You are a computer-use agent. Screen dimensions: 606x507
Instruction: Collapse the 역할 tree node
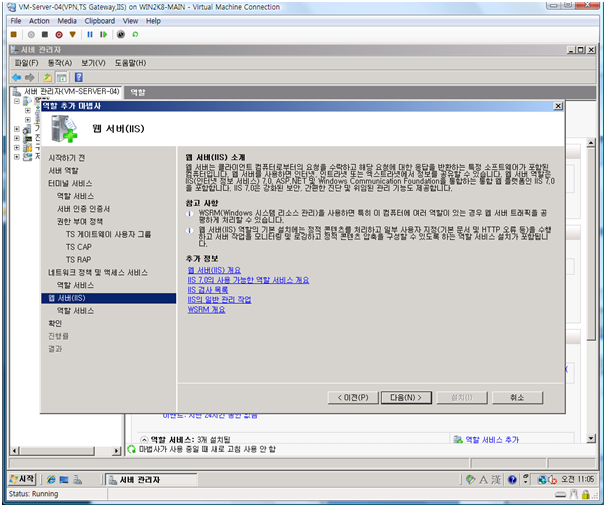point(17,101)
